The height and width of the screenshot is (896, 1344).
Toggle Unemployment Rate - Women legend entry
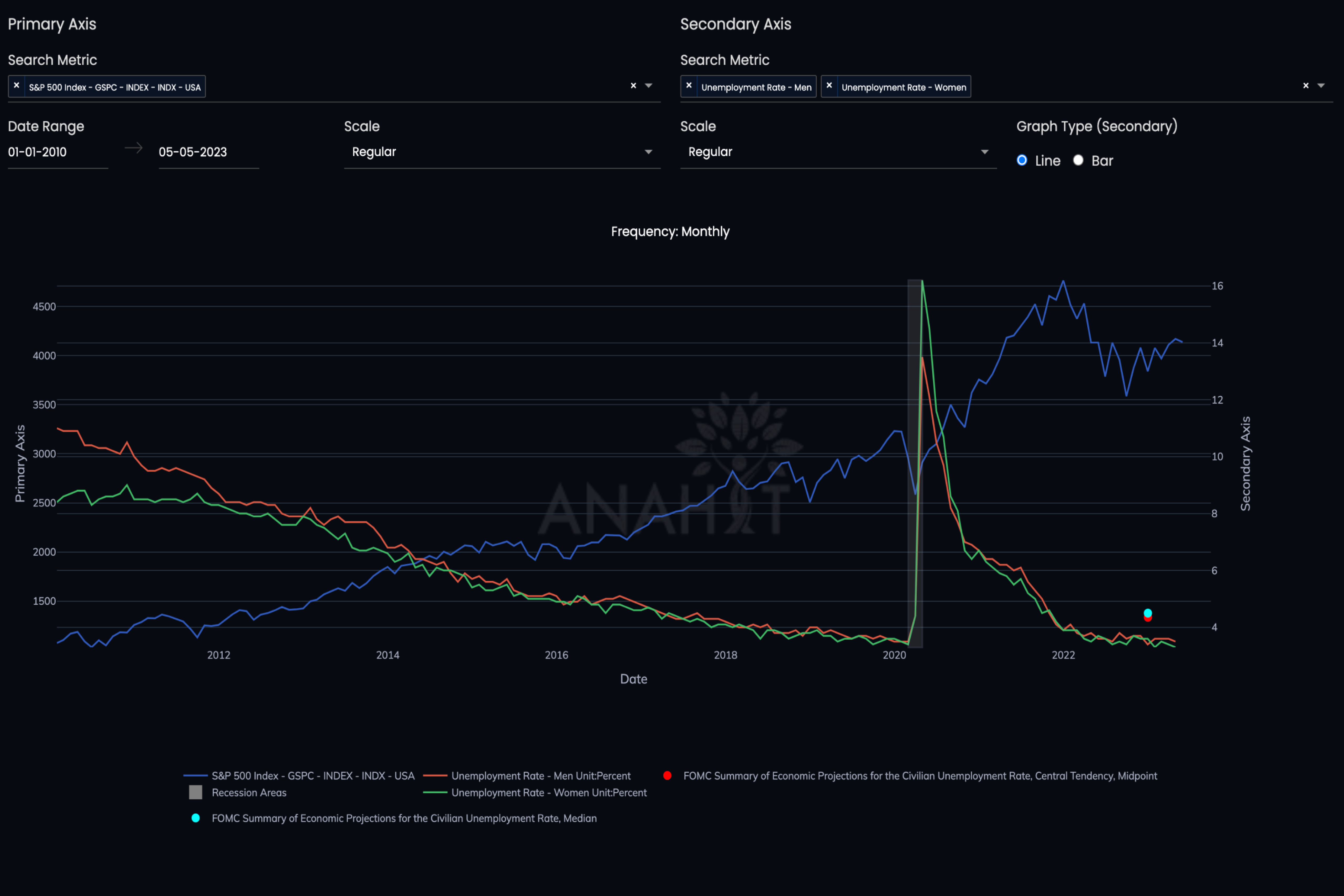tap(548, 793)
